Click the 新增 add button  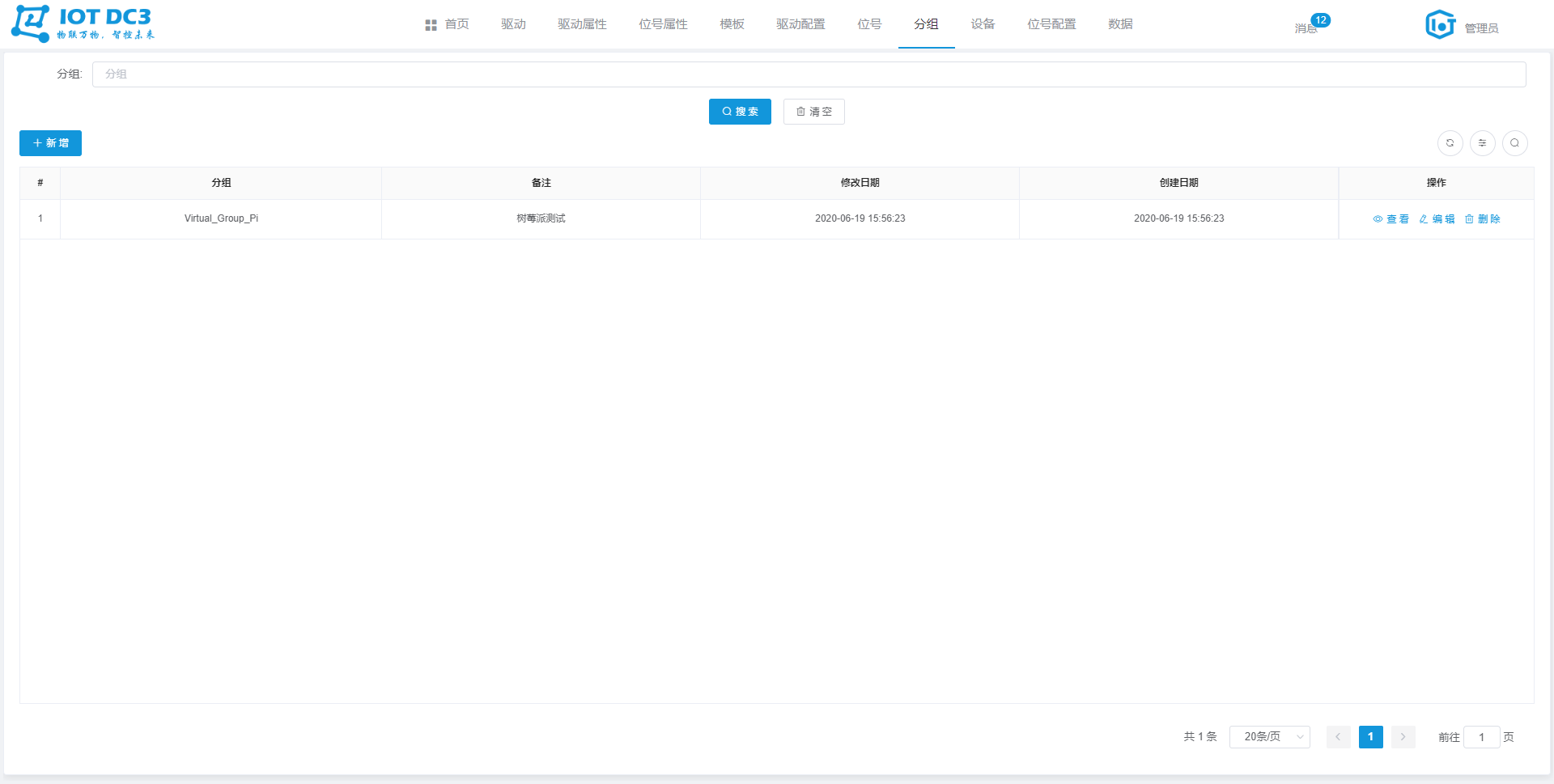click(50, 143)
